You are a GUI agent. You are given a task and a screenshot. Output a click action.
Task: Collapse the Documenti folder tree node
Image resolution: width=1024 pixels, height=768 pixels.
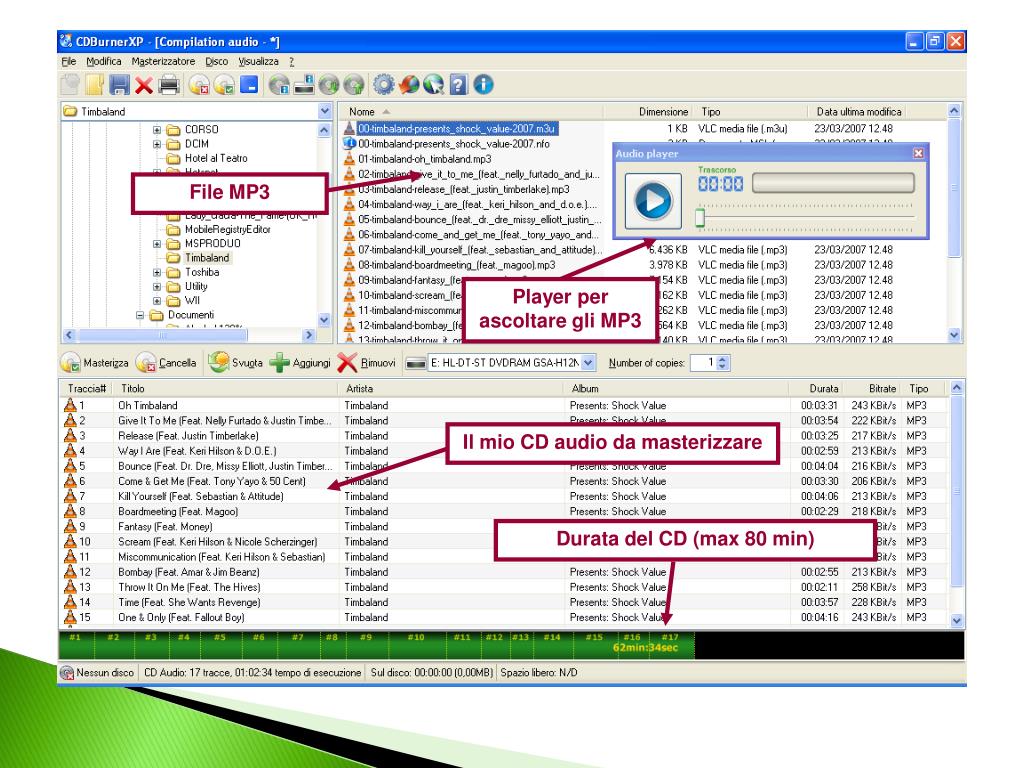141,314
